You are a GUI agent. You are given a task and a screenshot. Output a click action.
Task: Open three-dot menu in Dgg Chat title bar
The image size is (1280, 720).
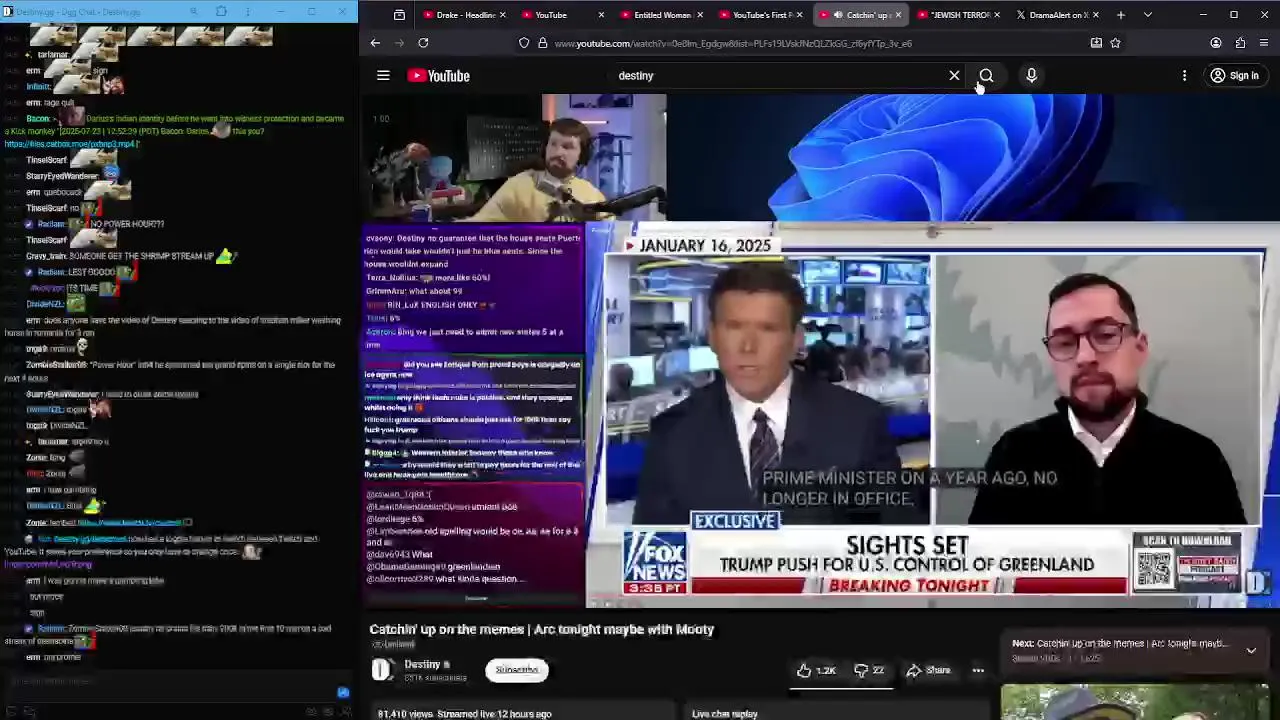(247, 12)
